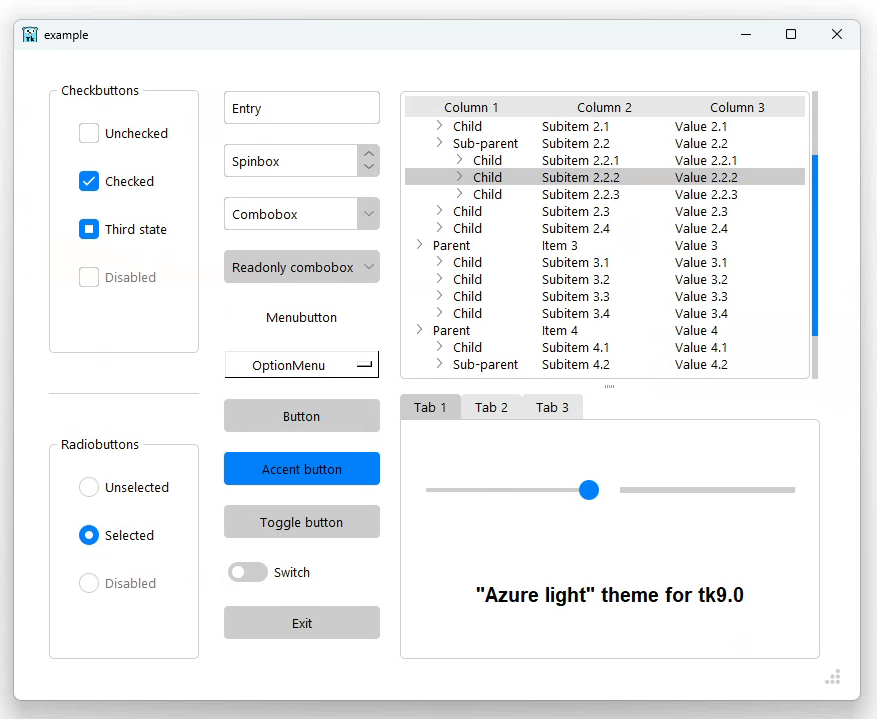877x719 pixels.
Task: Switch to Tab 2
Action: tap(492, 408)
